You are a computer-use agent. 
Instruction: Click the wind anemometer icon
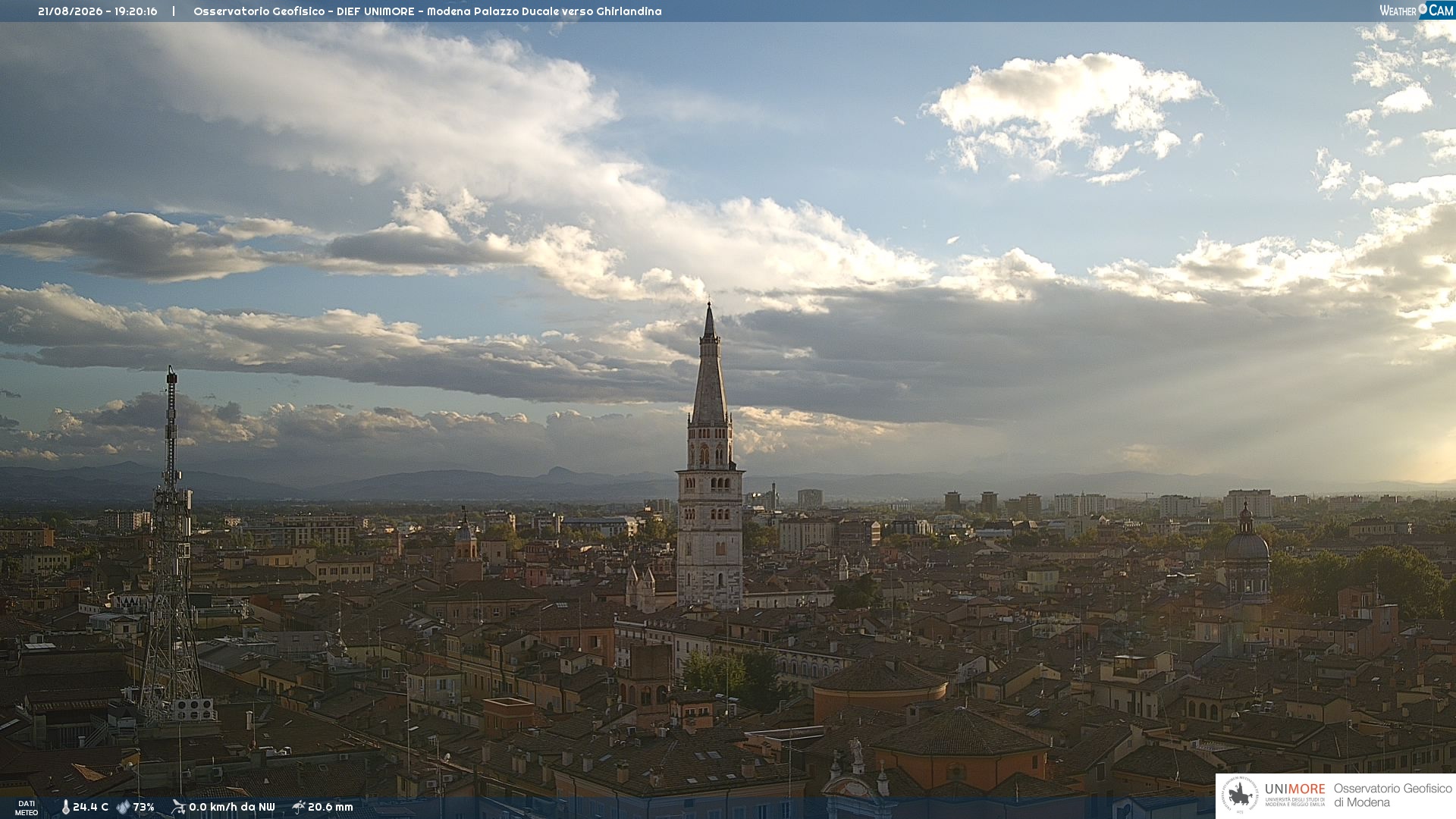click(x=178, y=807)
